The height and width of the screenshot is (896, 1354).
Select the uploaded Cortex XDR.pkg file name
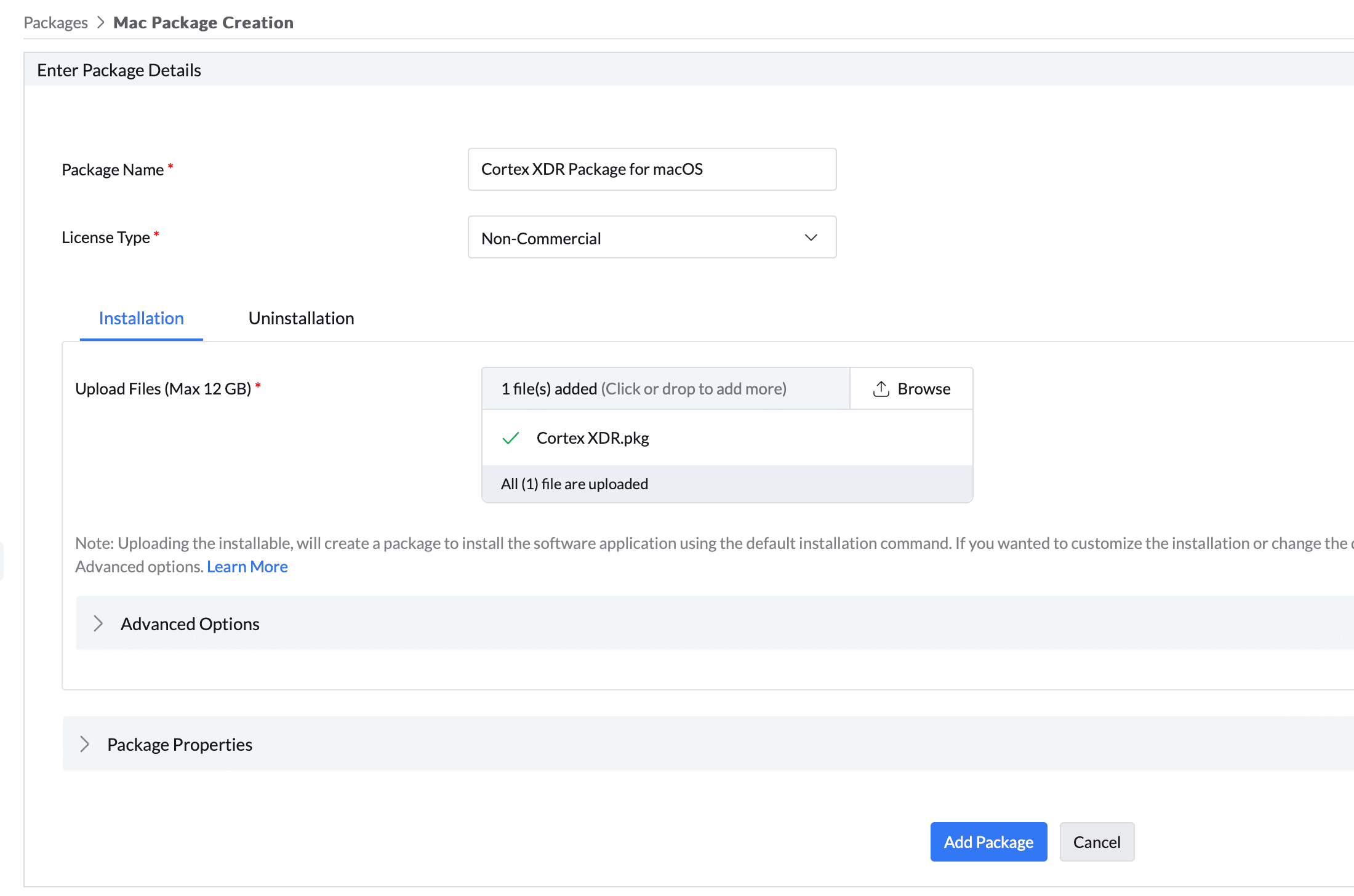pos(593,438)
